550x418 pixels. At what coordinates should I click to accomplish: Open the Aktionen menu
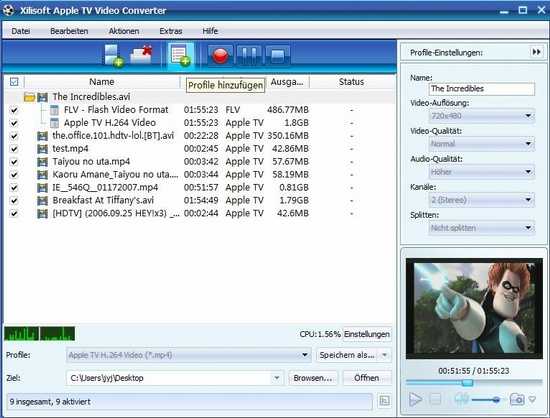[124, 31]
